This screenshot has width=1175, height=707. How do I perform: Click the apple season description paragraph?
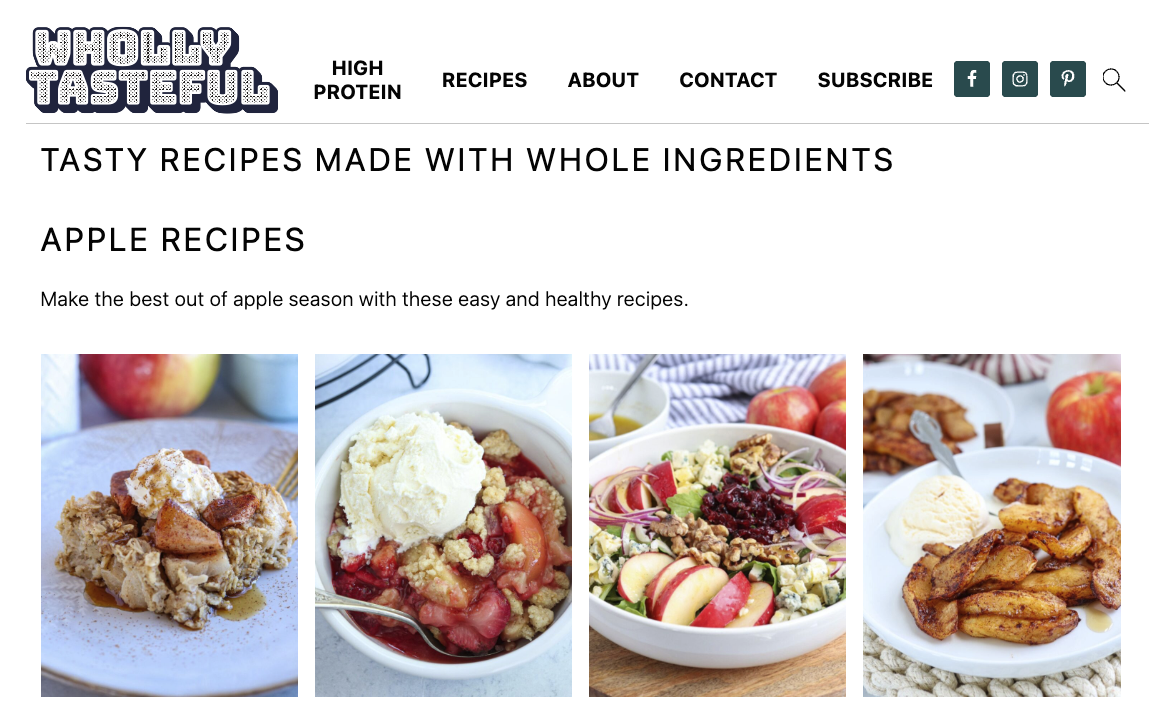tap(364, 299)
